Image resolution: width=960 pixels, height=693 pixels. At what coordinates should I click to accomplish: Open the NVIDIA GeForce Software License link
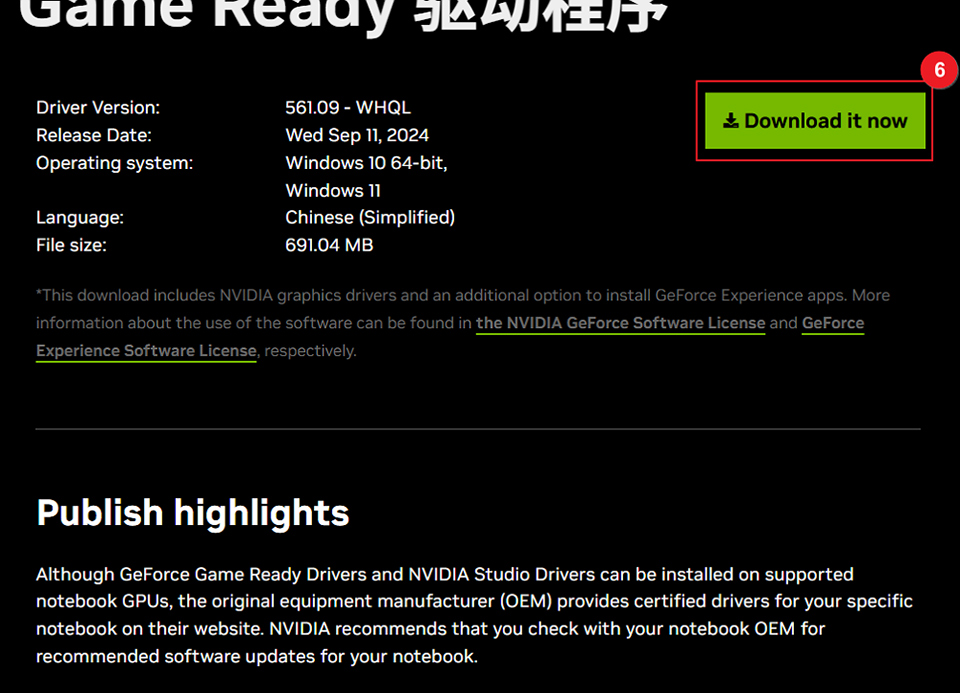tap(620, 323)
